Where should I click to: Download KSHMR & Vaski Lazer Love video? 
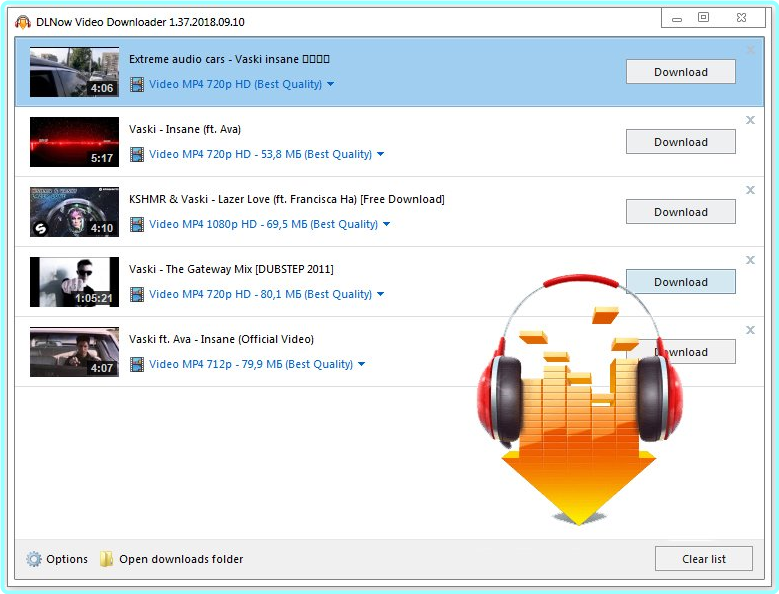(x=680, y=212)
